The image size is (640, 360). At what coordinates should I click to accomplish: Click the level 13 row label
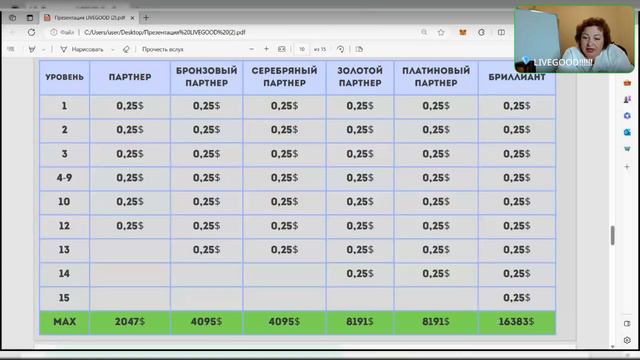click(x=64, y=250)
